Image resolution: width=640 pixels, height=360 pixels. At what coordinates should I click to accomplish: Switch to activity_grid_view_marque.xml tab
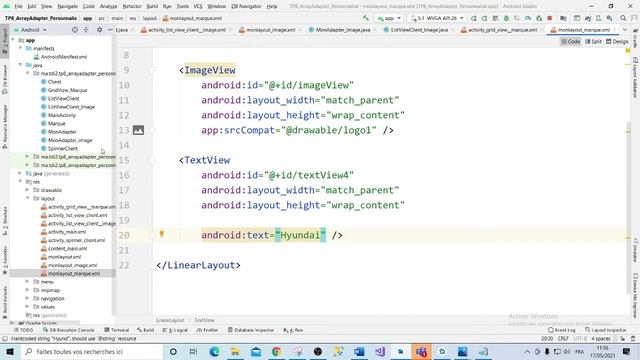[499, 30]
